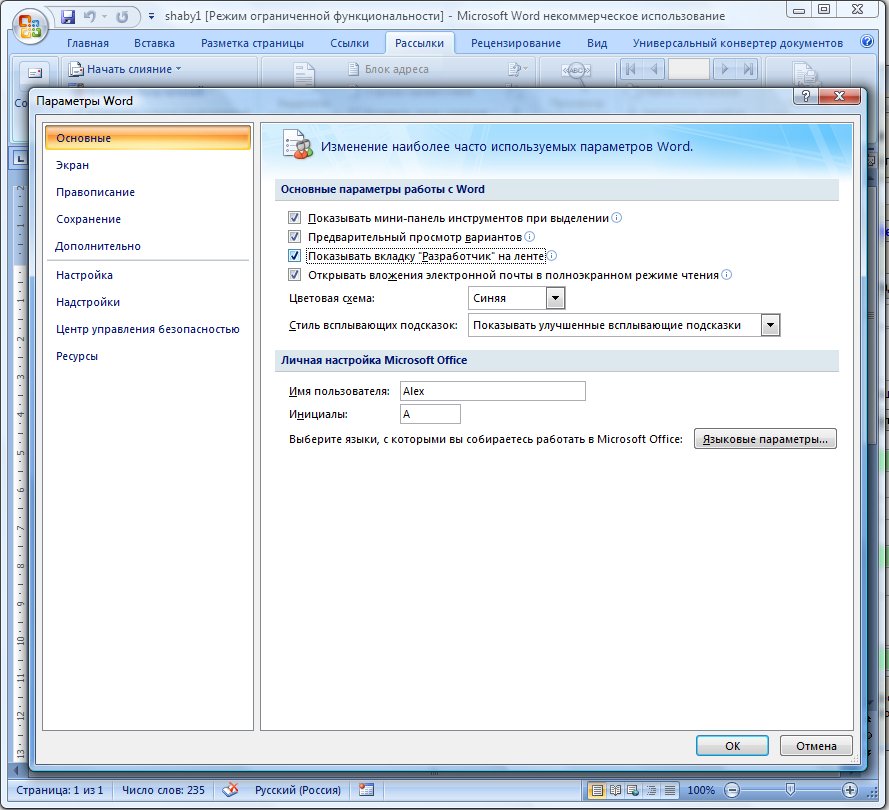Screen dimensions: 889x810
Task: Click the Envelopes icon in ribbon
Action: (35, 73)
